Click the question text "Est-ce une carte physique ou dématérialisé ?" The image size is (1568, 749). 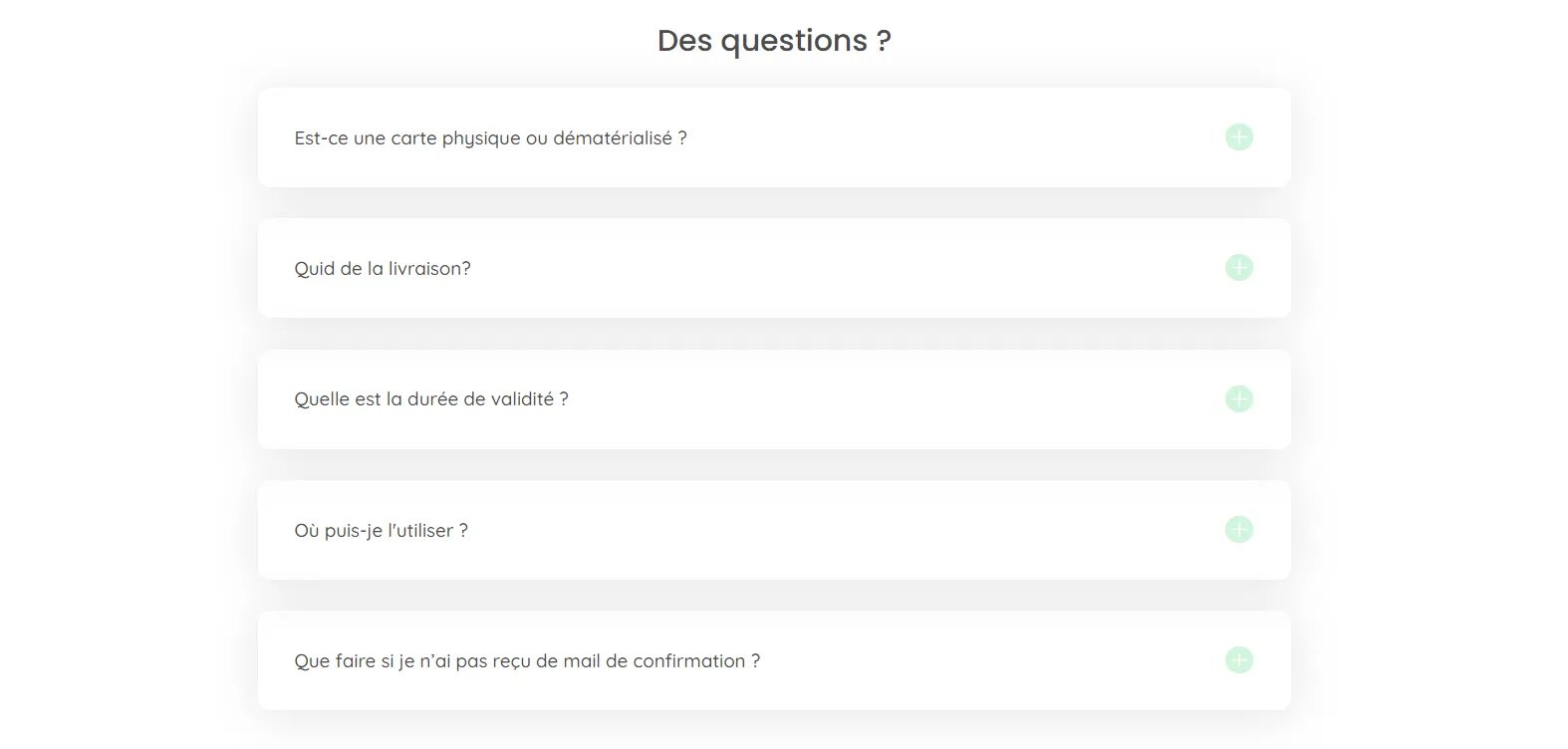click(490, 138)
